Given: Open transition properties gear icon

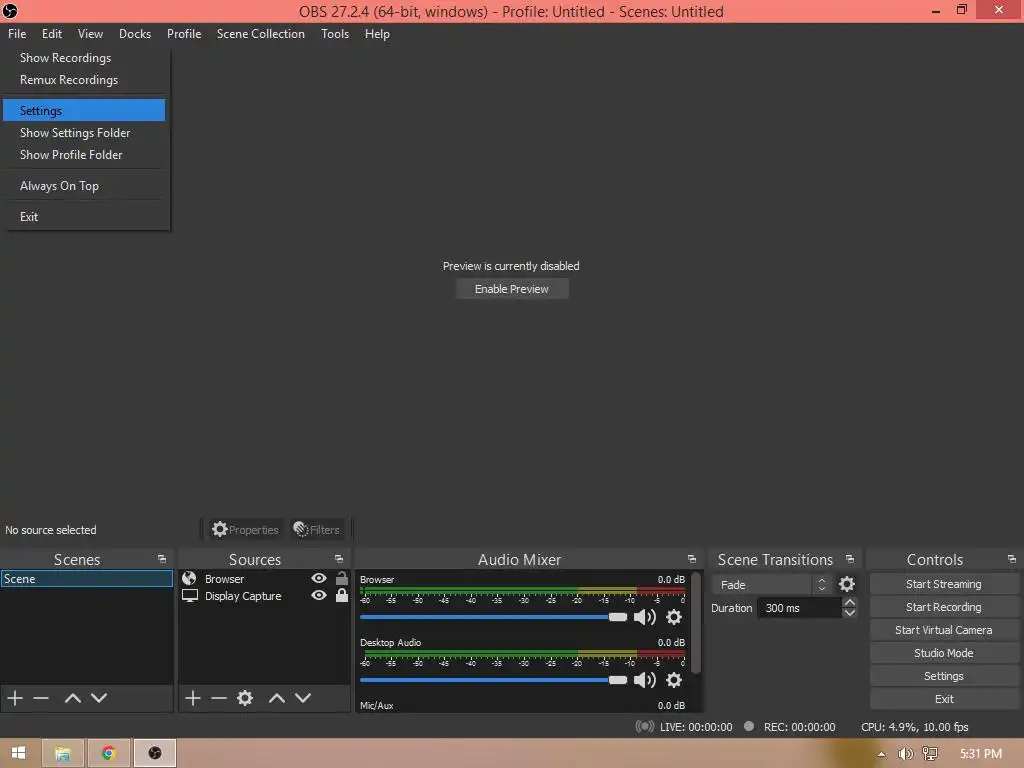Looking at the screenshot, I should coord(847,584).
